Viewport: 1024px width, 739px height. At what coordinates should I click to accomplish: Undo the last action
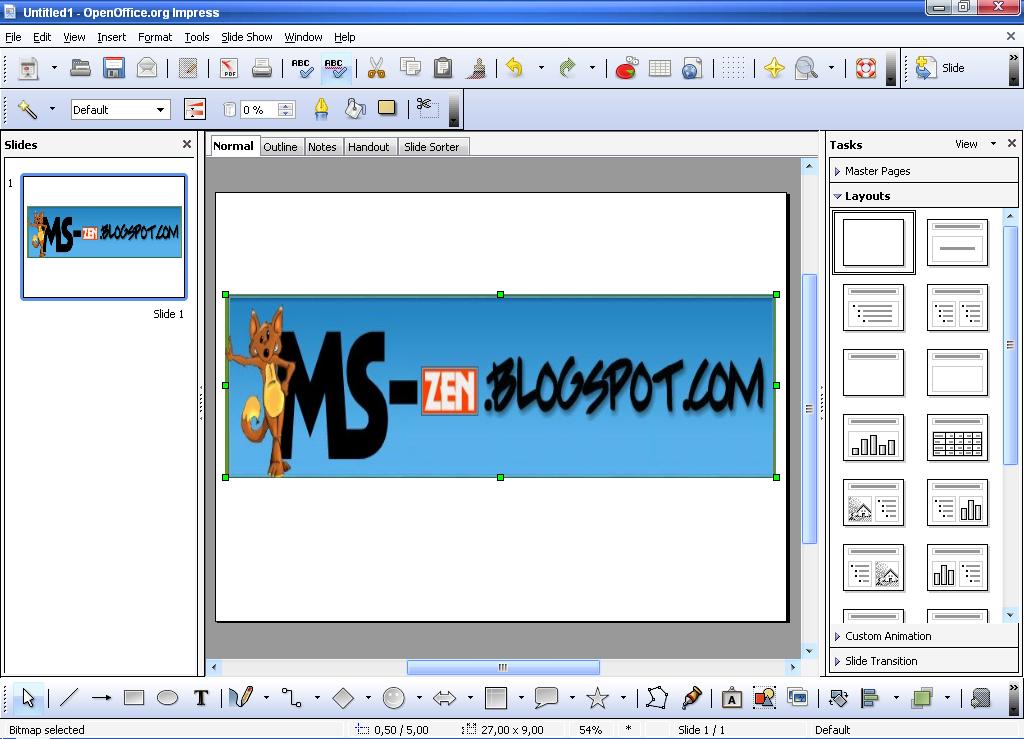[x=515, y=68]
